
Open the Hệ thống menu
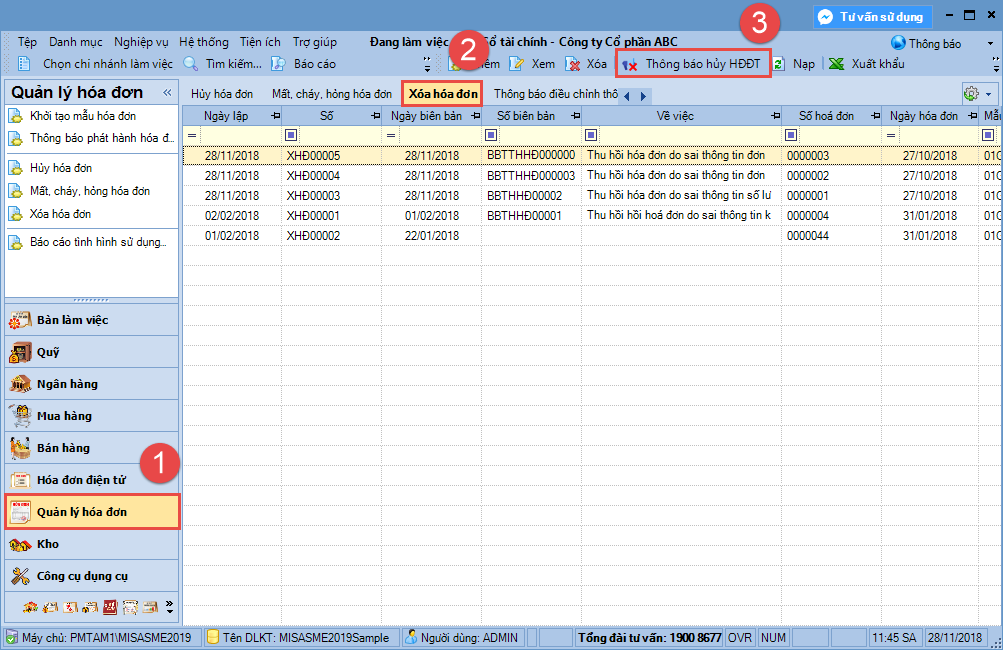(203, 42)
